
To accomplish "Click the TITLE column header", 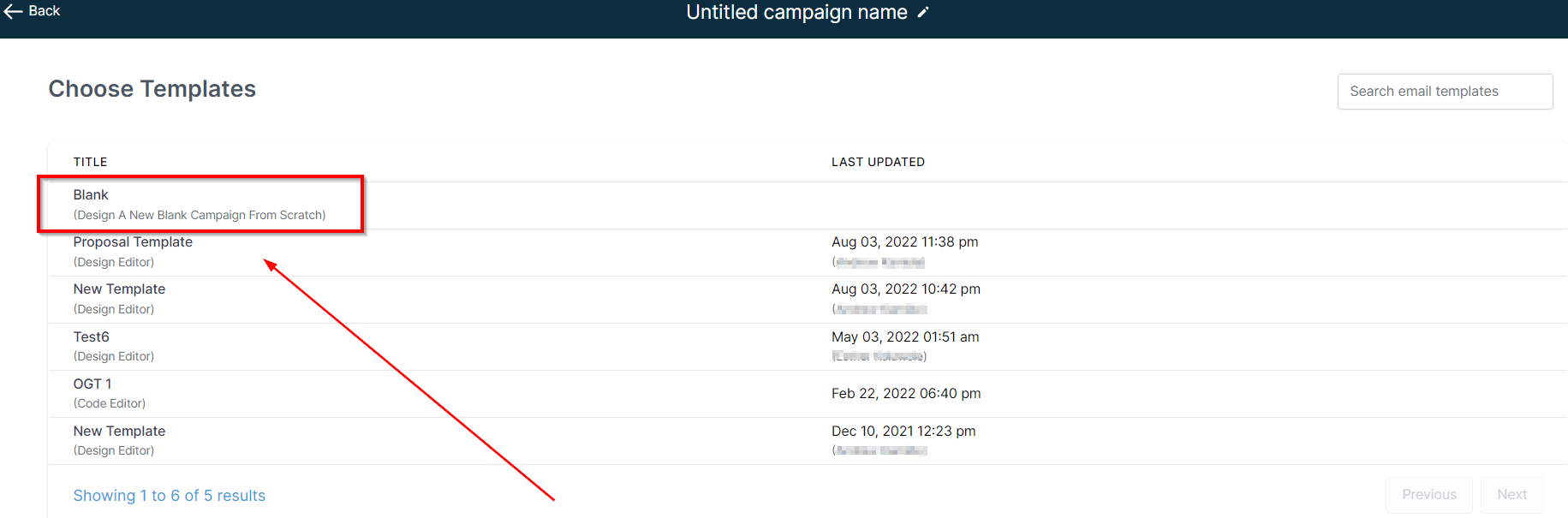I will (90, 162).
